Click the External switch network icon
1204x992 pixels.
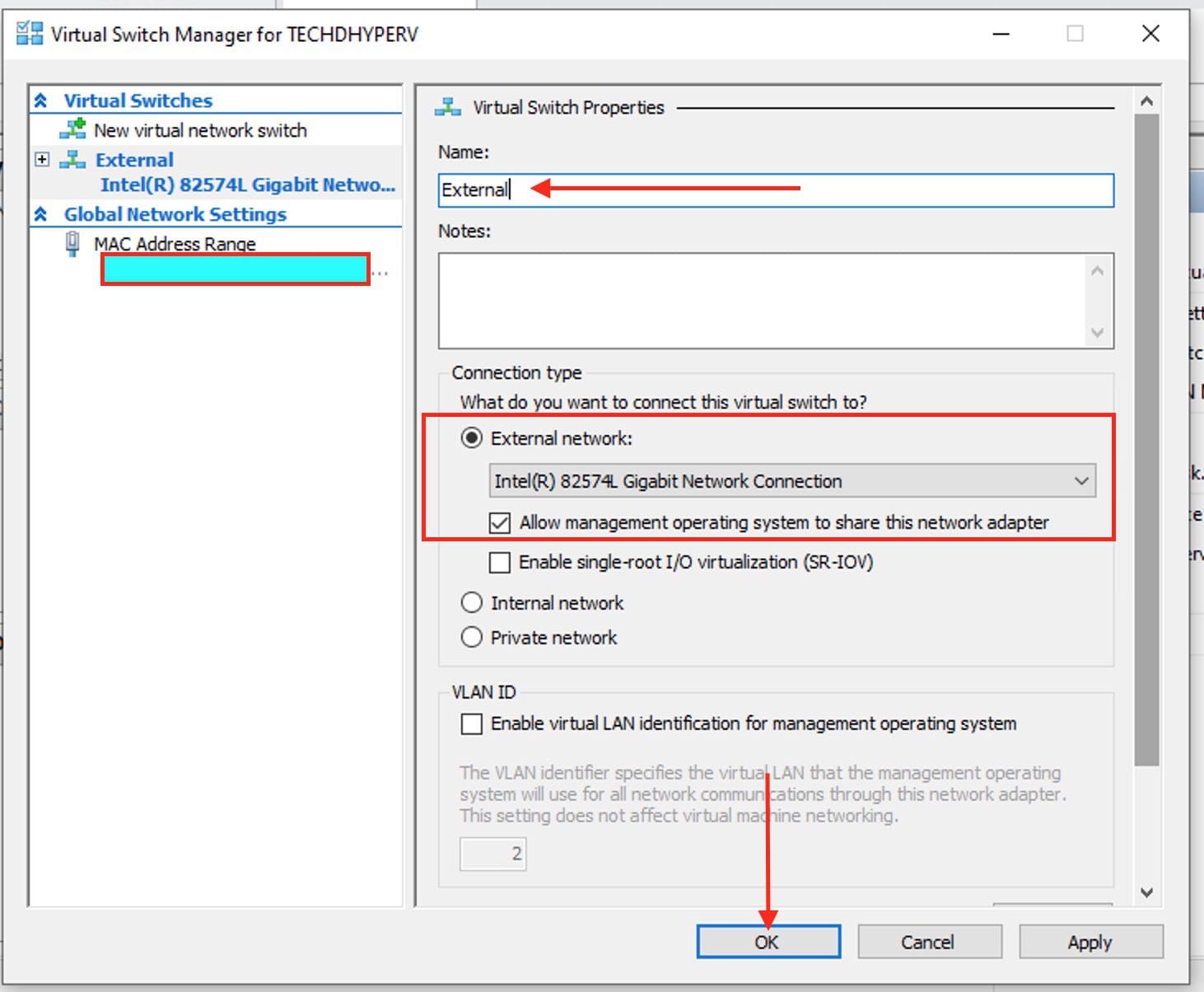(x=72, y=159)
